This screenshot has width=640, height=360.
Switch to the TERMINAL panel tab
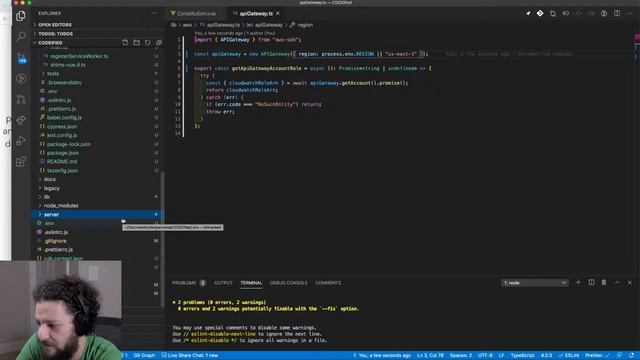point(251,283)
